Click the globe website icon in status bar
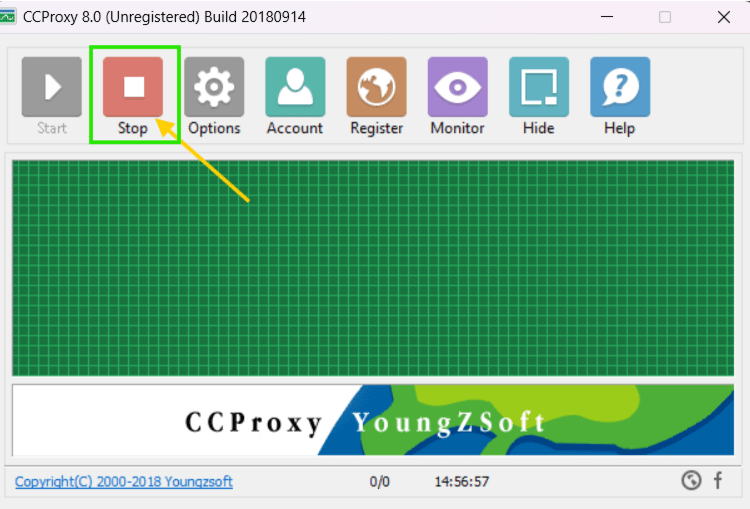 (x=691, y=480)
